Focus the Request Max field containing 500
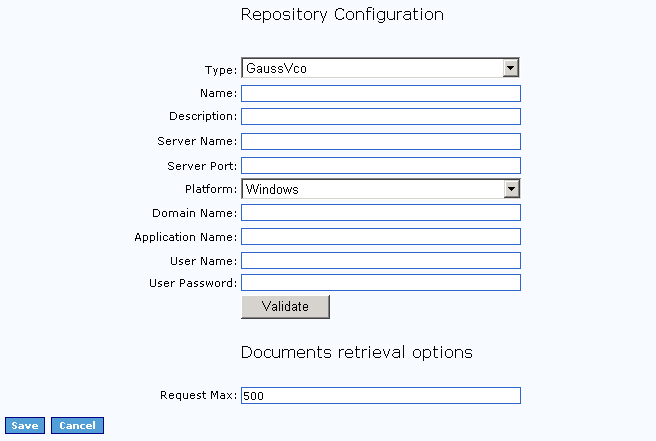This screenshot has width=656, height=441. click(x=381, y=395)
